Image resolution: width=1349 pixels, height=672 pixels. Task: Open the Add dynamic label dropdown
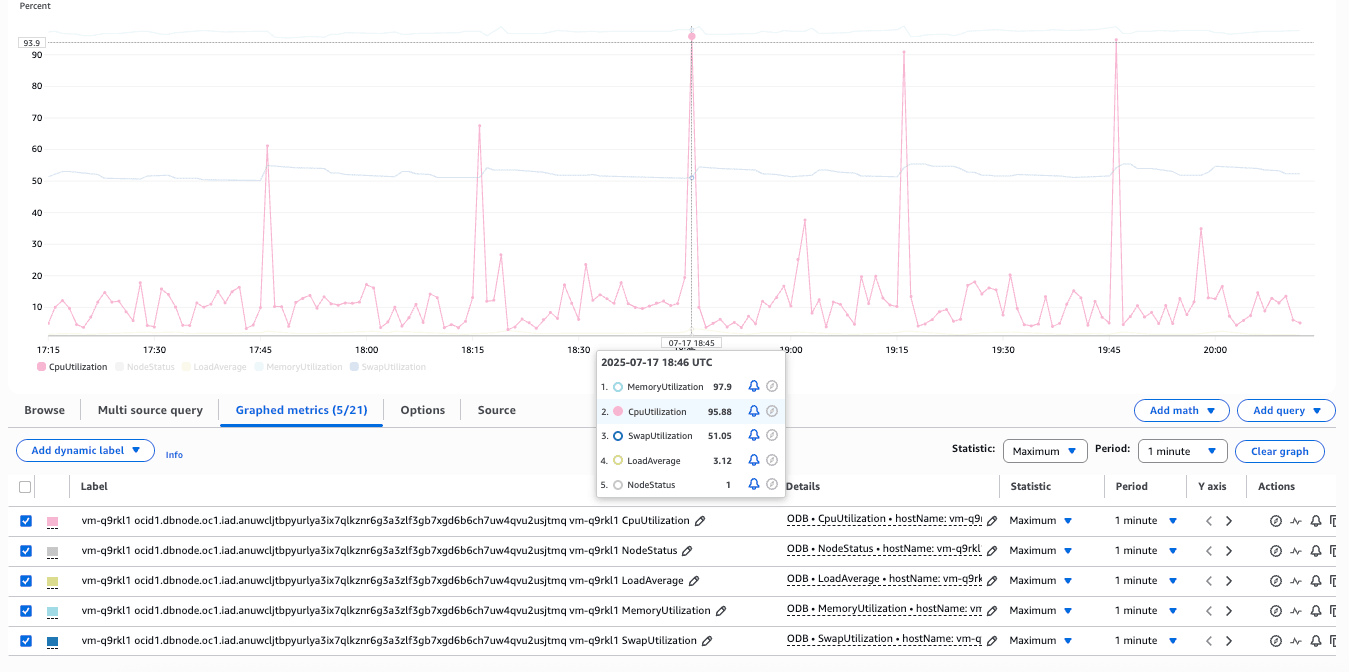(x=85, y=450)
